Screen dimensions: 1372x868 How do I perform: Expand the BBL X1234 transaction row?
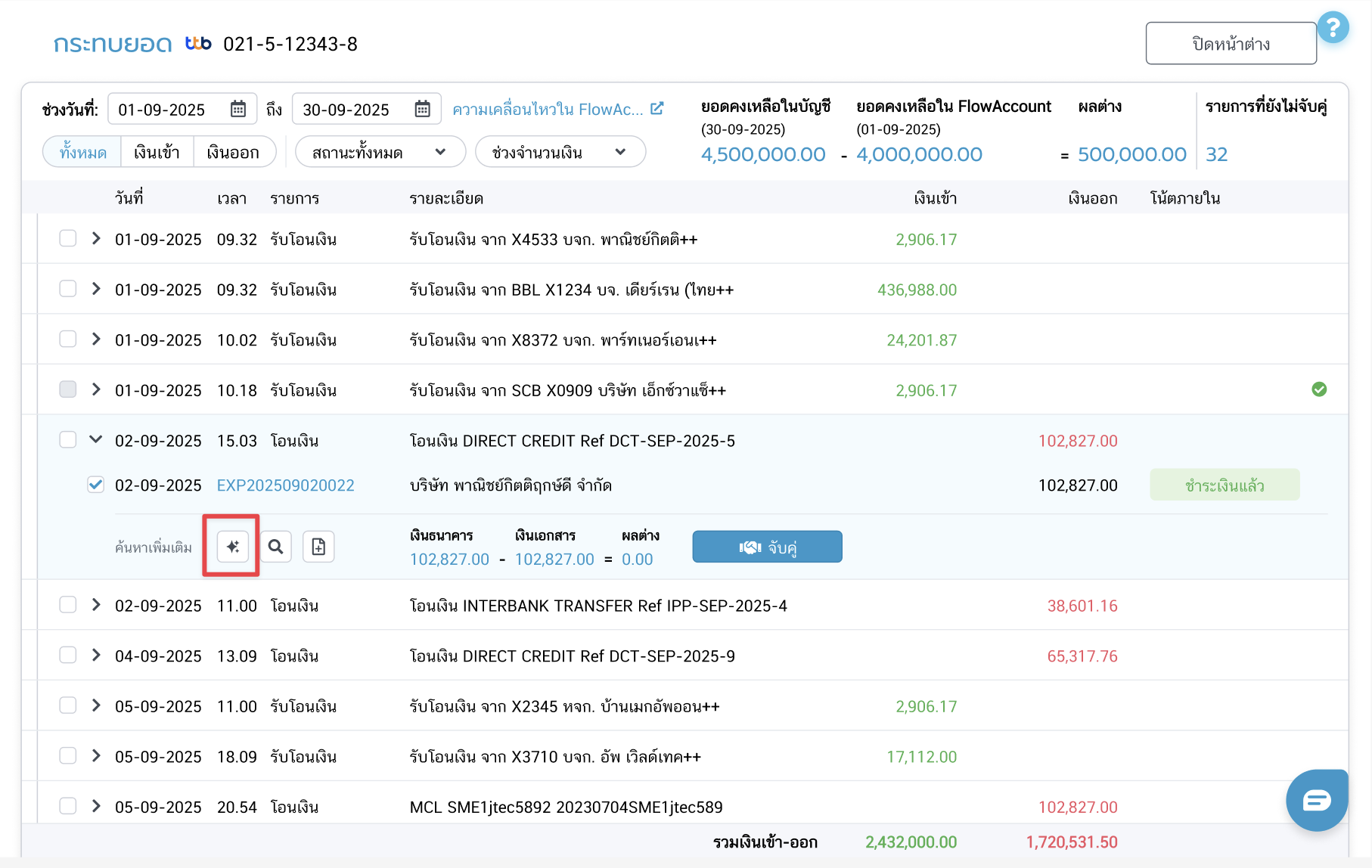click(96, 289)
